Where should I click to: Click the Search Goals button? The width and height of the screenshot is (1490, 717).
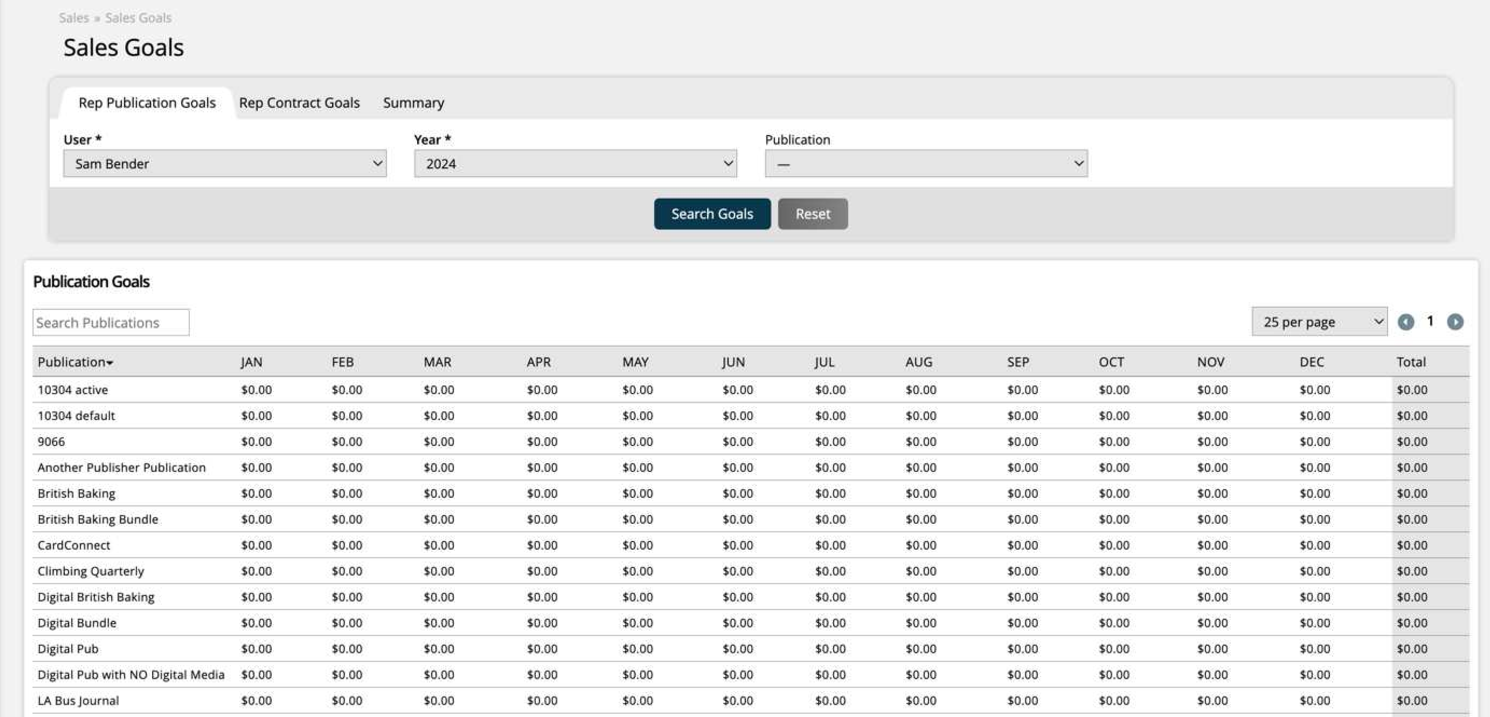(x=712, y=214)
